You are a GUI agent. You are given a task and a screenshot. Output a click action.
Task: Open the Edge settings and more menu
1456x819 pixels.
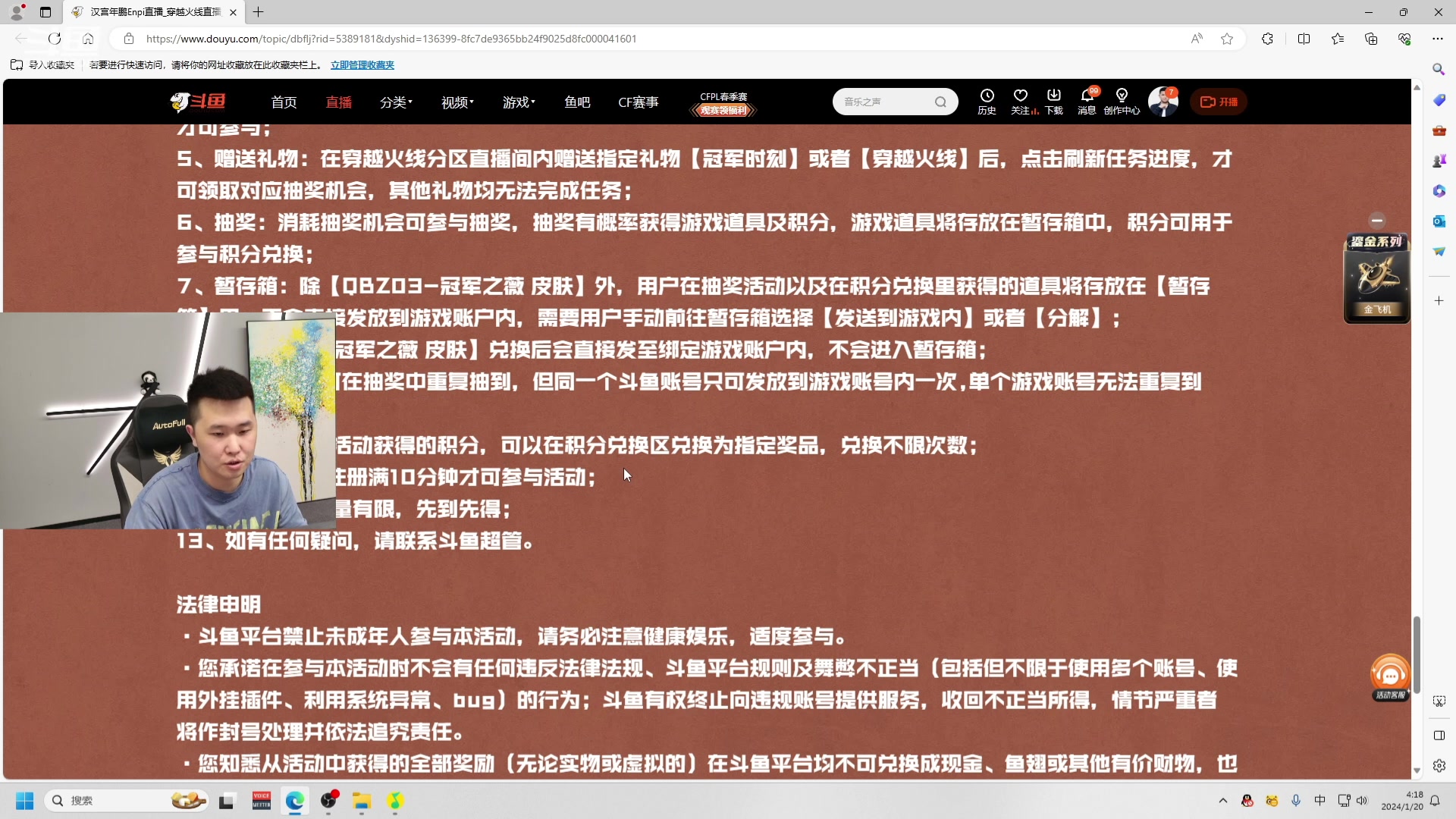(x=1438, y=39)
